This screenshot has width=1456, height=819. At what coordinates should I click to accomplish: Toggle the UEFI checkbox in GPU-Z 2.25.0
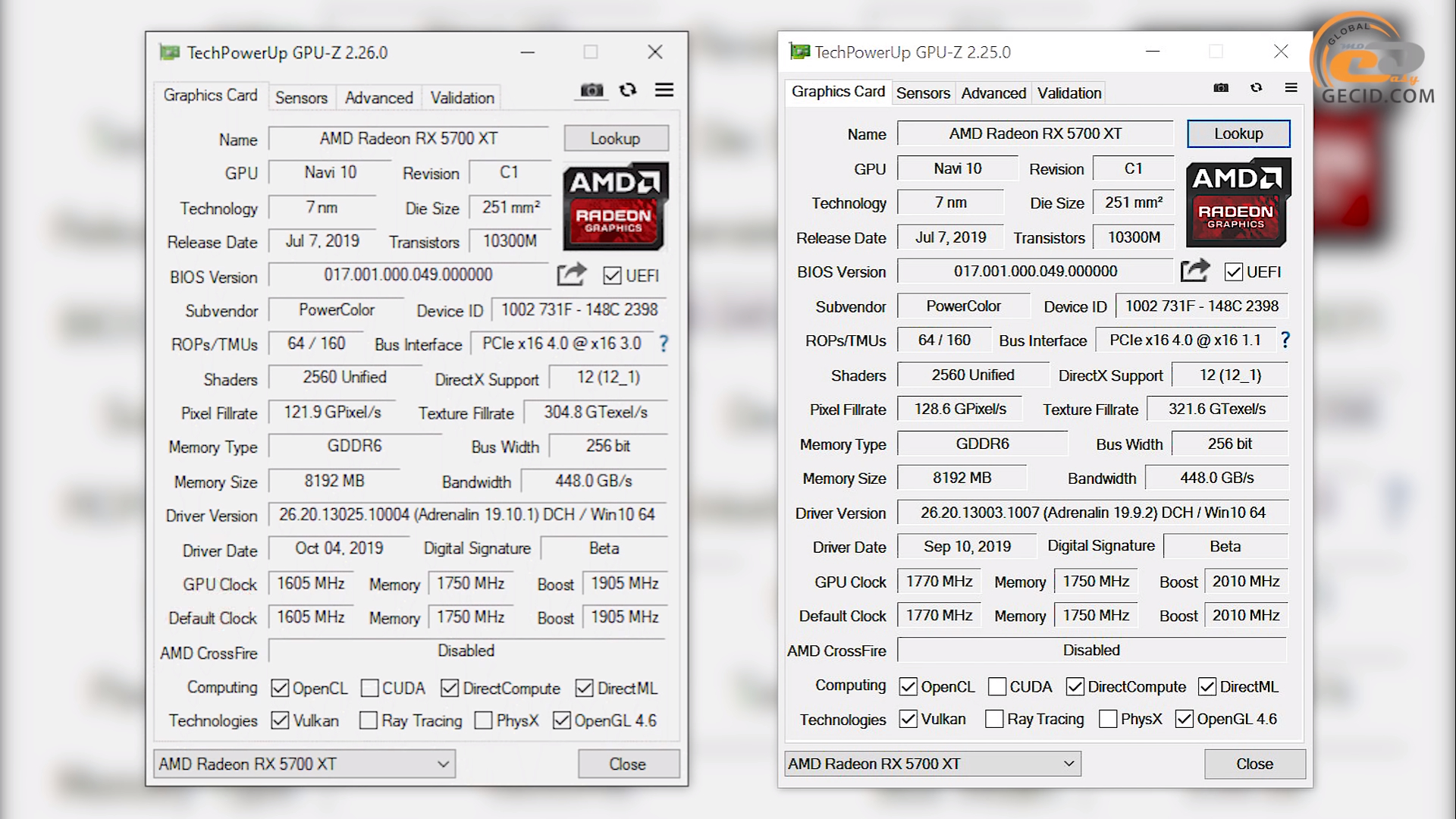coord(1234,272)
